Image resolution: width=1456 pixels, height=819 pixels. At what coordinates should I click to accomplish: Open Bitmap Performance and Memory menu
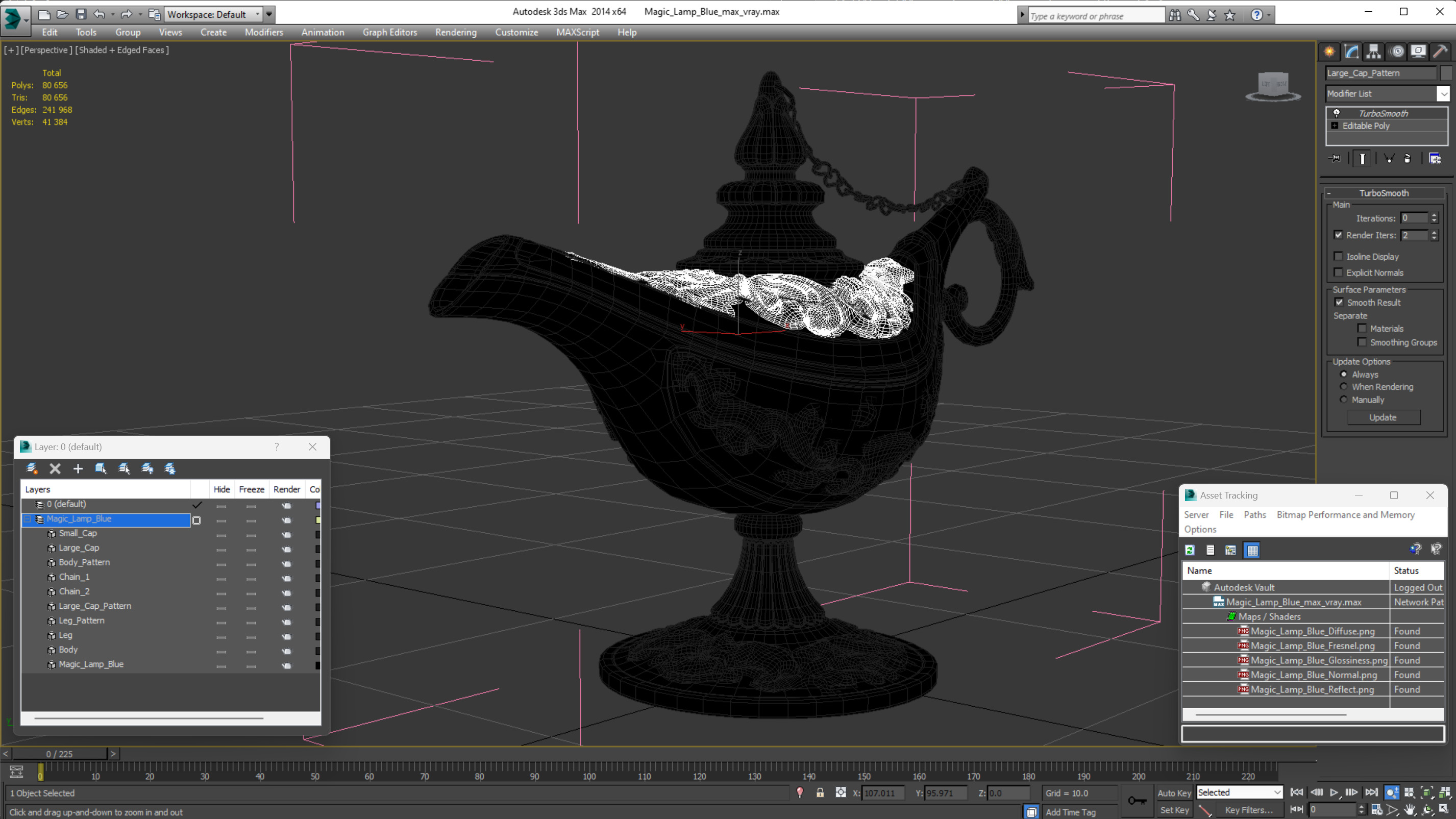click(x=1345, y=515)
